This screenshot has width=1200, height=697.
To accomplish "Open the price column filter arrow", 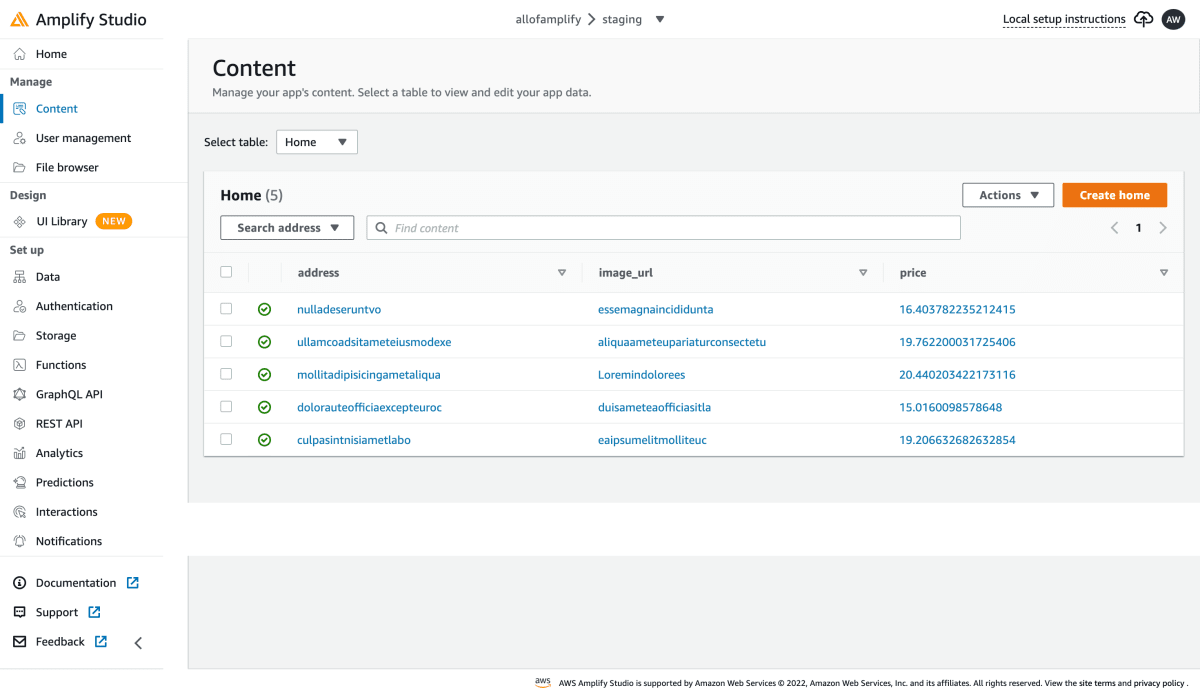I will point(1164,273).
